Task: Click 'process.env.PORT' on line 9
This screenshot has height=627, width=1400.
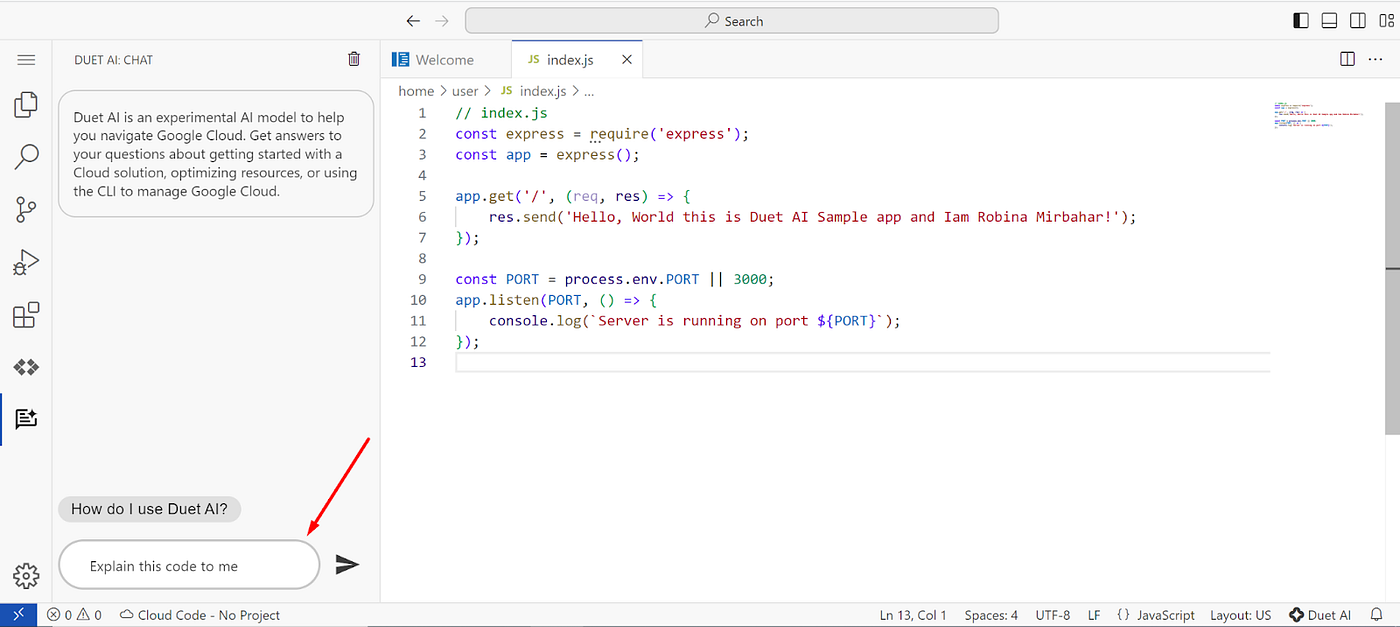Action: [x=632, y=279]
